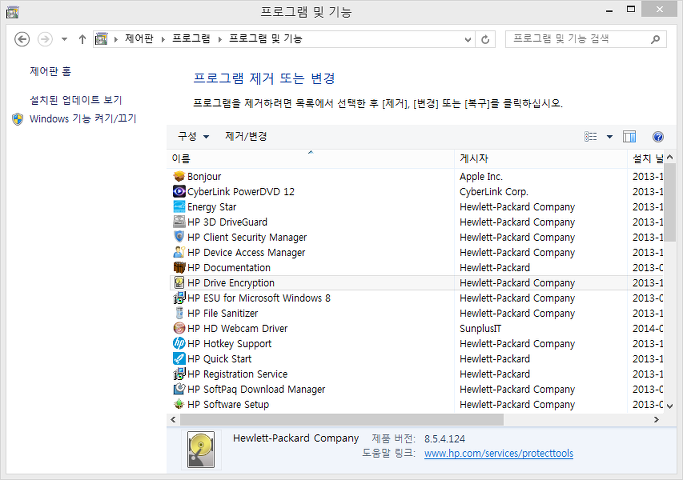Open Windows 기능 켜기/끄기 link
This screenshot has height=480, width=683.
(83, 118)
